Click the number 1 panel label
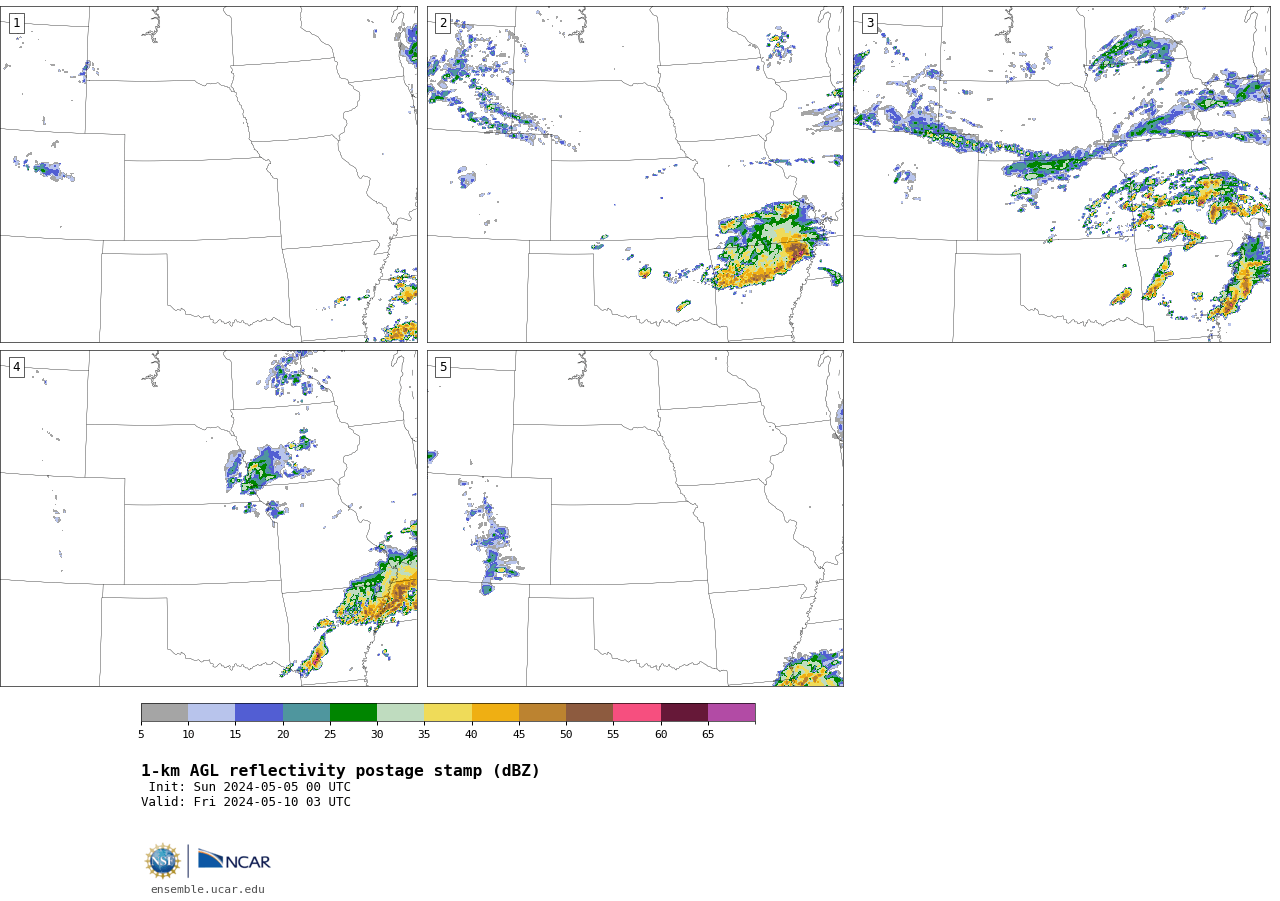 tap(17, 23)
